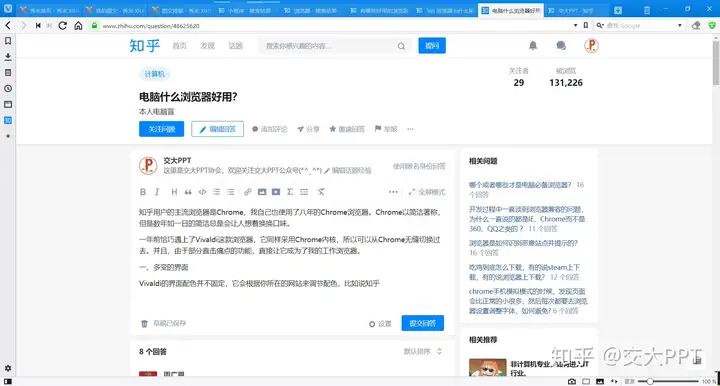Open the Notes panel in the sidebar
The width and height of the screenshot is (720, 386).
pos(8,73)
